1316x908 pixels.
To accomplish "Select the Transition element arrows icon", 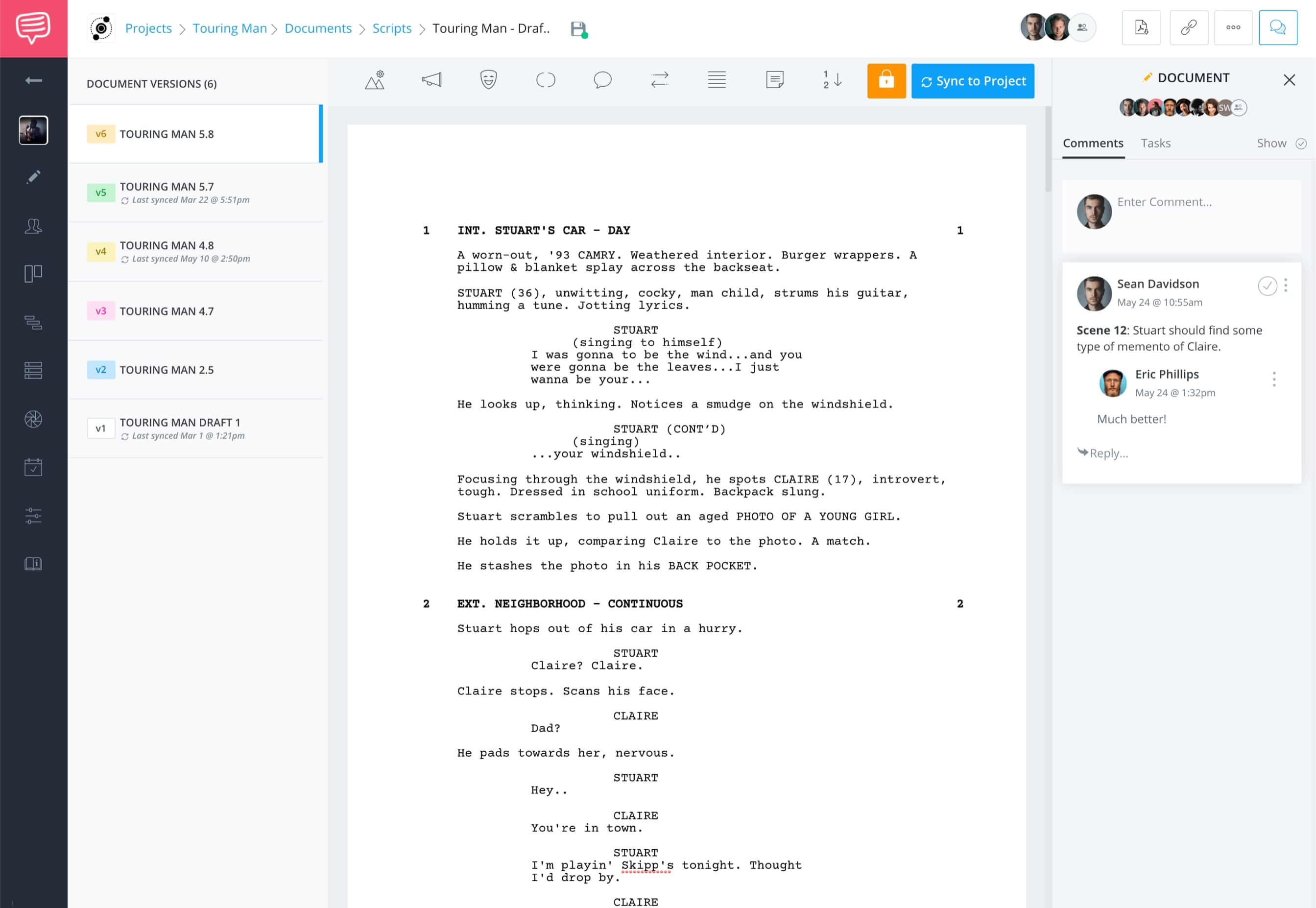I will (659, 80).
